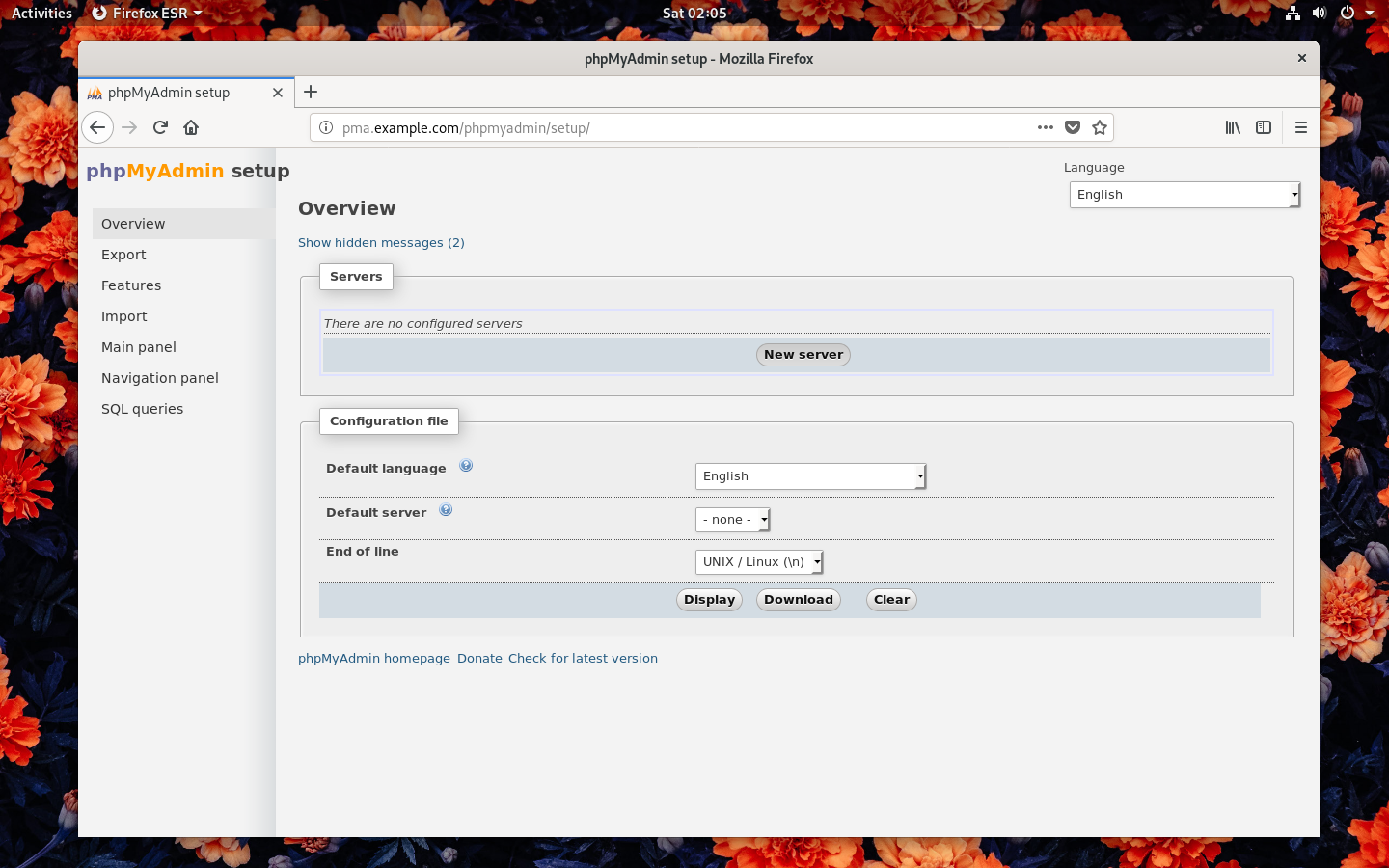Go to the browser home page
The height and width of the screenshot is (868, 1389).
tap(191, 127)
